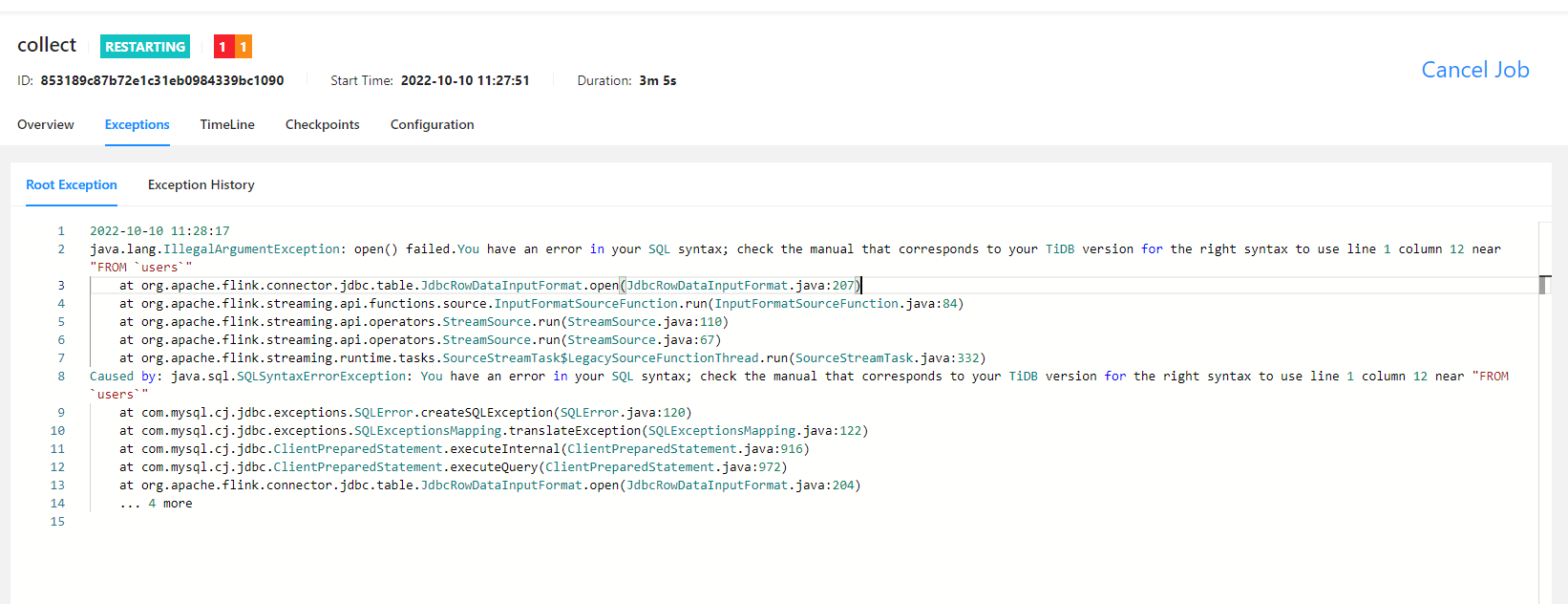1568x604 pixels.
Task: Switch to the Overview tab
Action: (46, 124)
